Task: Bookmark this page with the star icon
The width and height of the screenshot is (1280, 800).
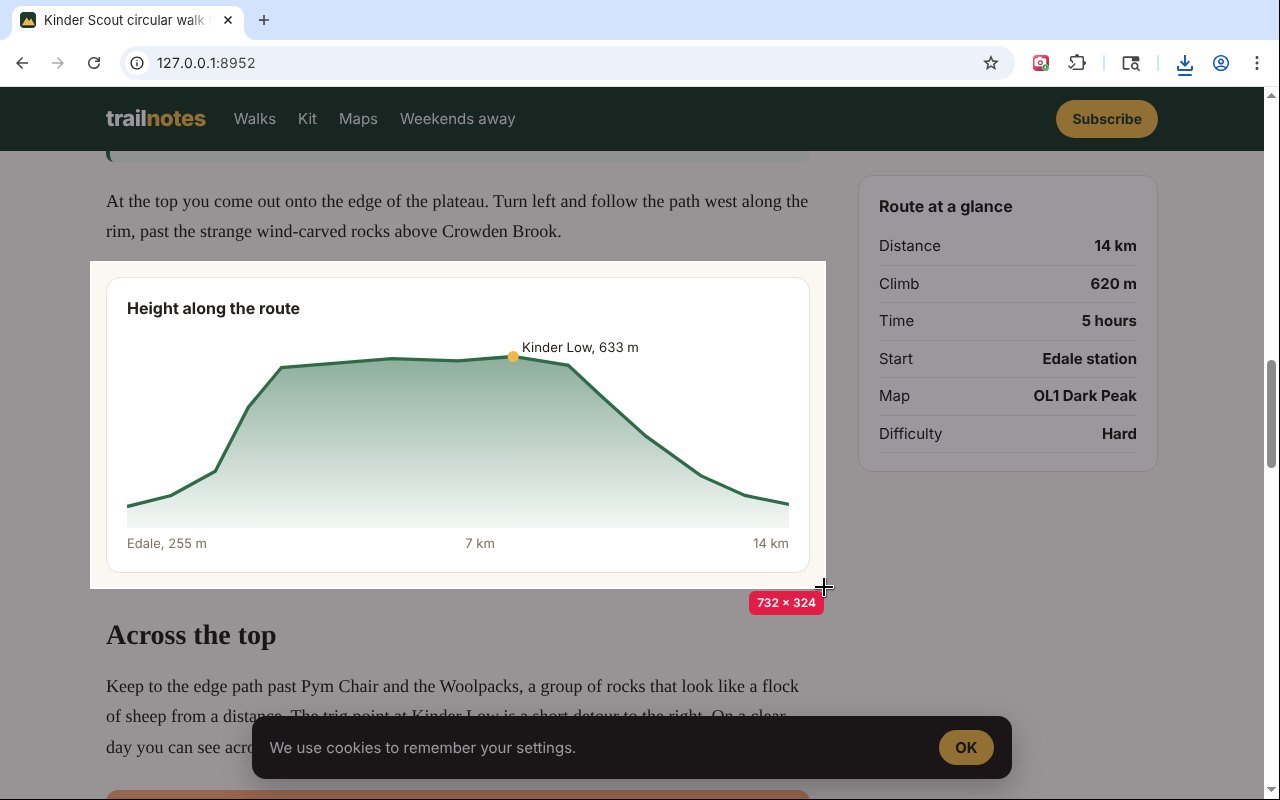Action: pyautogui.click(x=991, y=63)
